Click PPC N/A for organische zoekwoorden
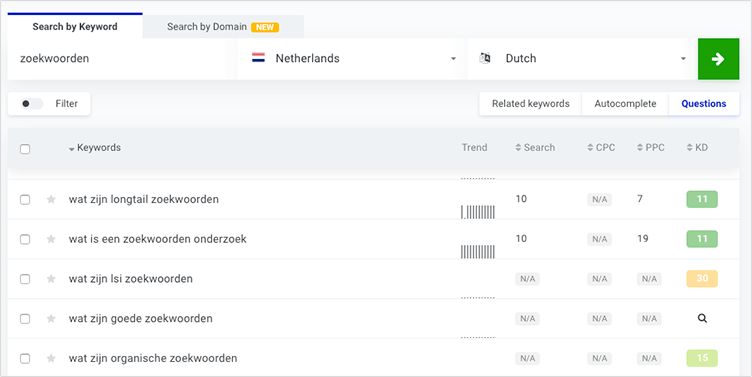 649,359
